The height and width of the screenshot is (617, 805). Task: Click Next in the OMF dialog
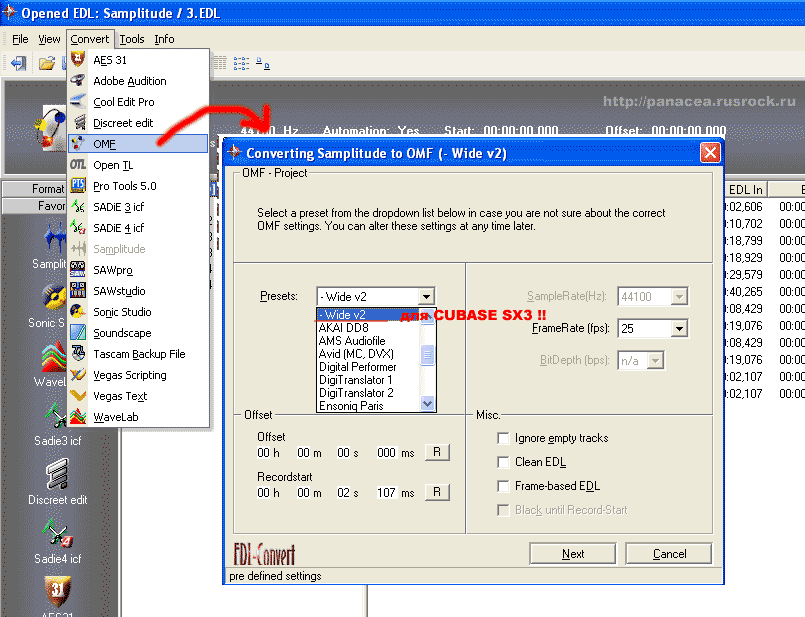click(x=572, y=554)
